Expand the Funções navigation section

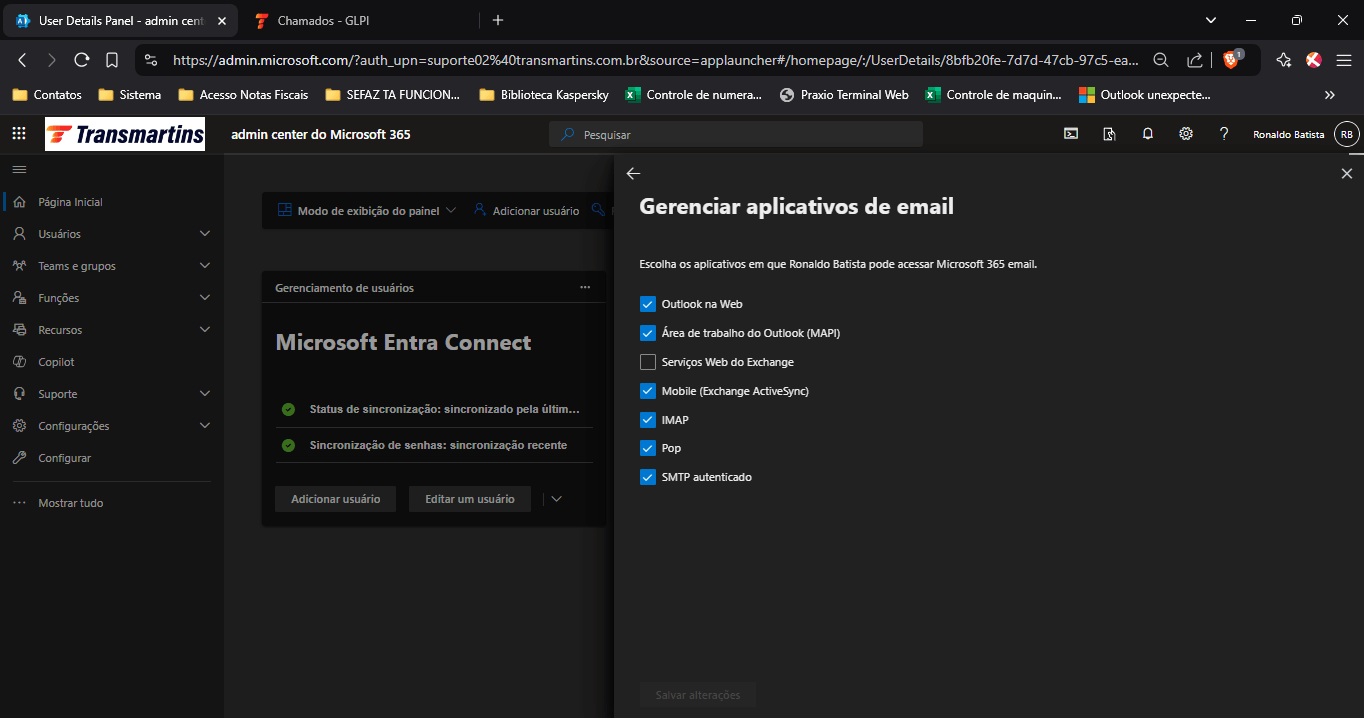205,298
